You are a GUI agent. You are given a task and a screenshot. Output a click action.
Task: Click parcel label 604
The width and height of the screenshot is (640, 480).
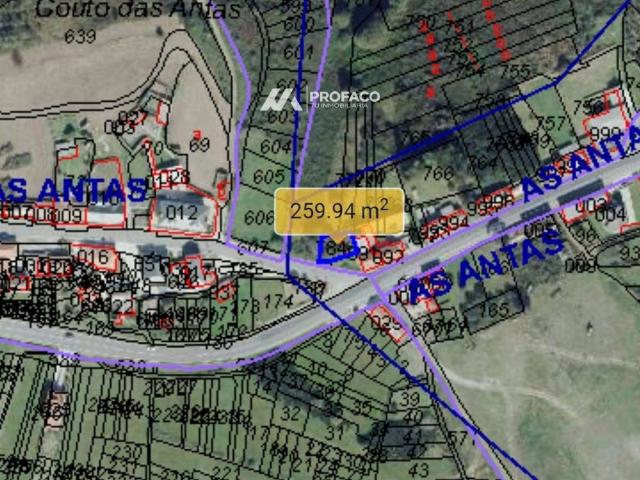276,146
